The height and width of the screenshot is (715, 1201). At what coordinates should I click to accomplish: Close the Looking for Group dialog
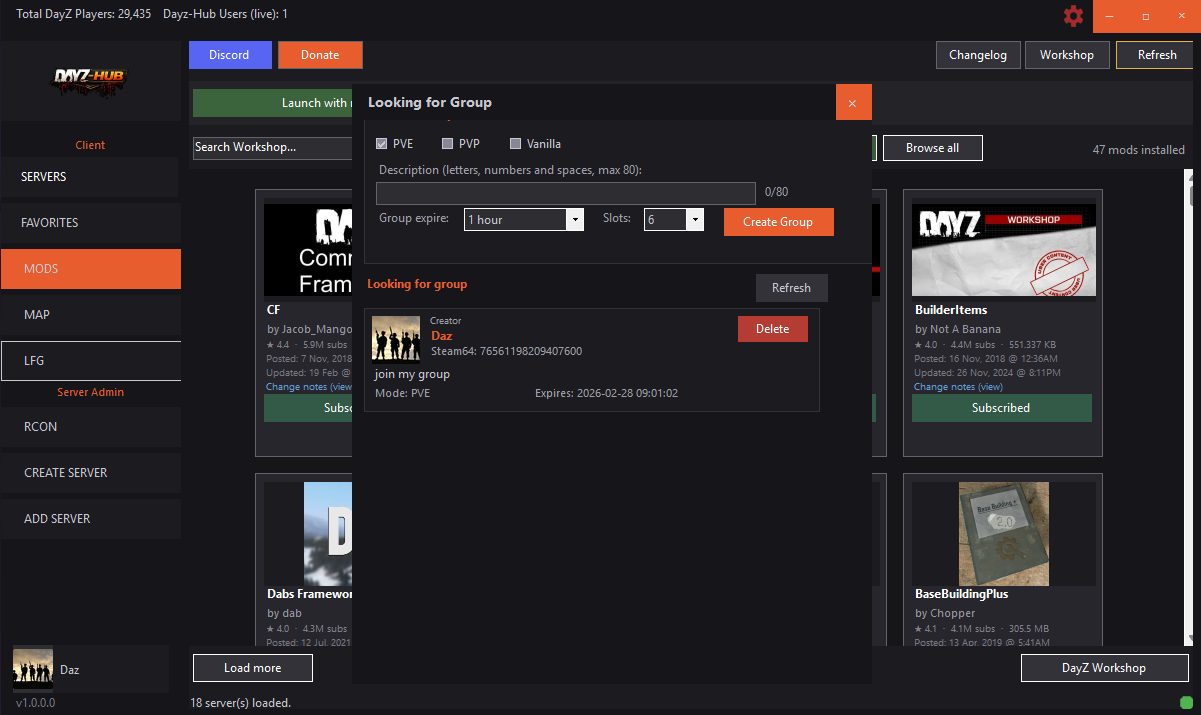[853, 103]
